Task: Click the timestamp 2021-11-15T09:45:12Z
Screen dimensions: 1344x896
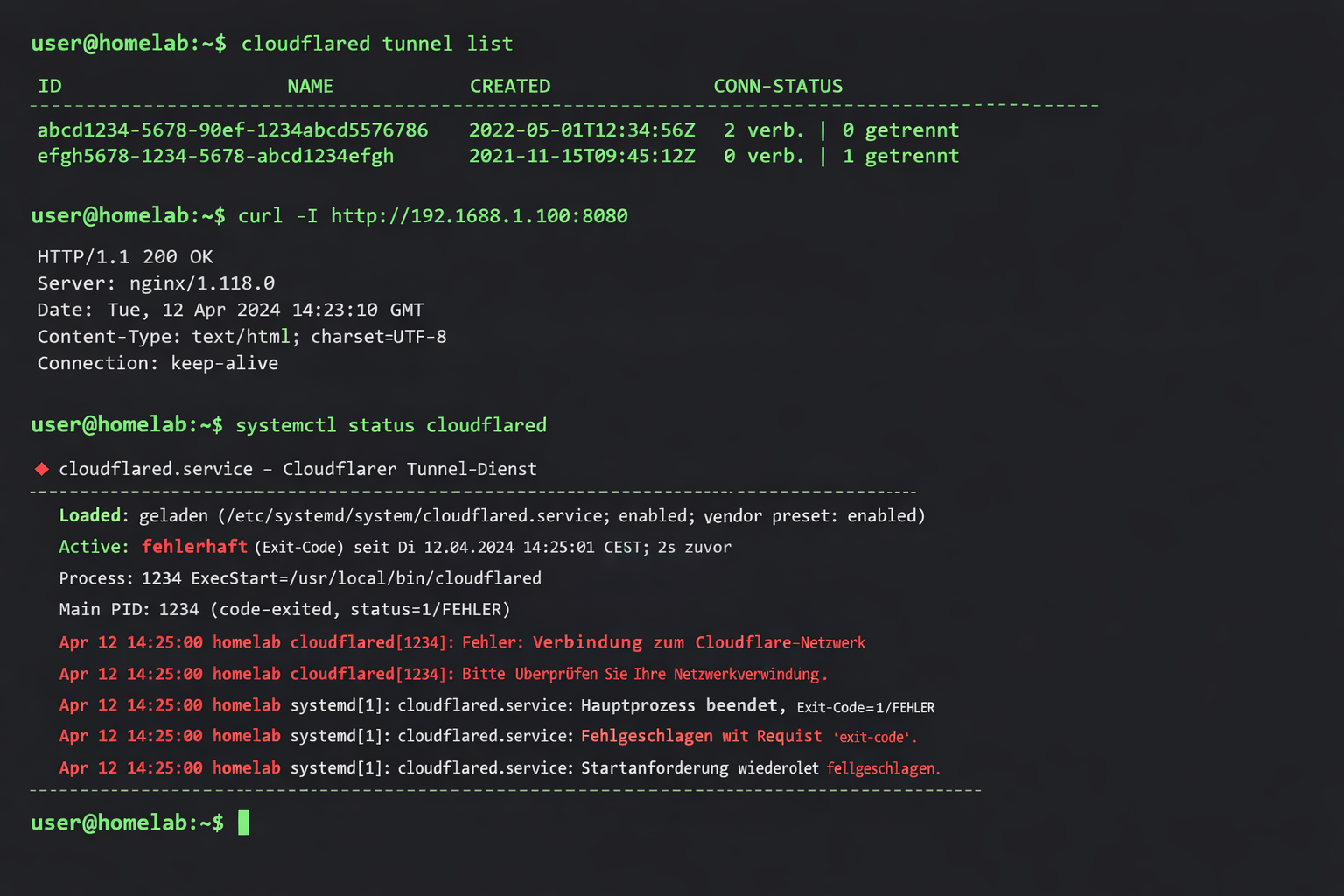Action: point(582,157)
